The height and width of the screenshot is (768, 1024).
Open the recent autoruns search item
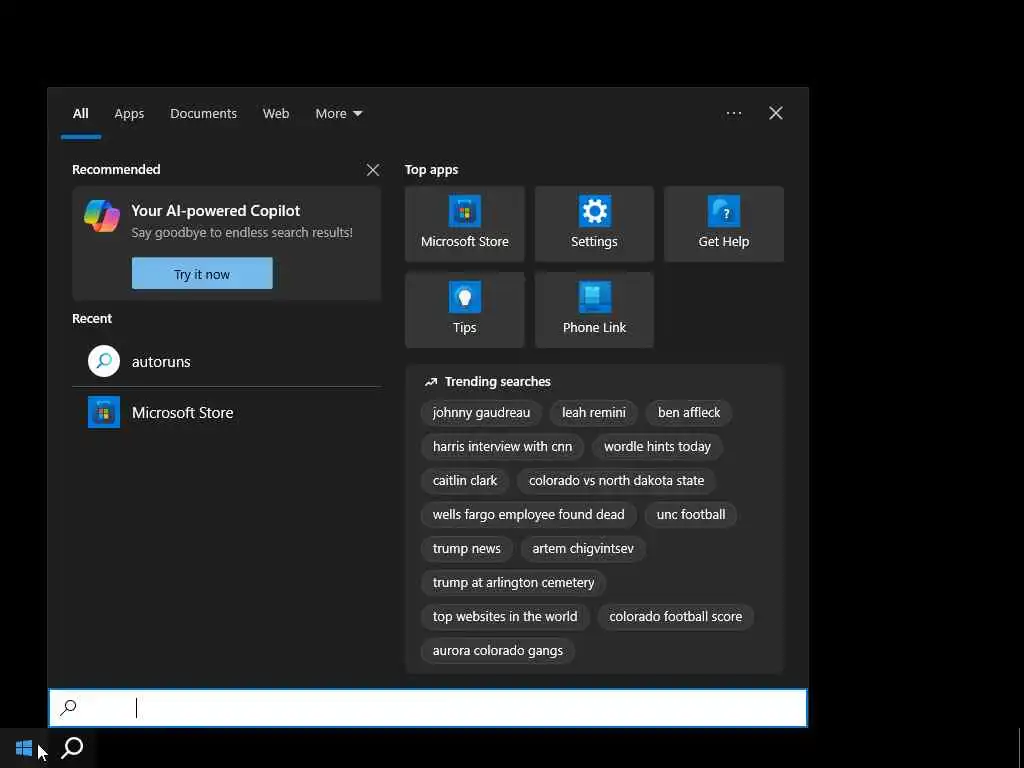227,361
